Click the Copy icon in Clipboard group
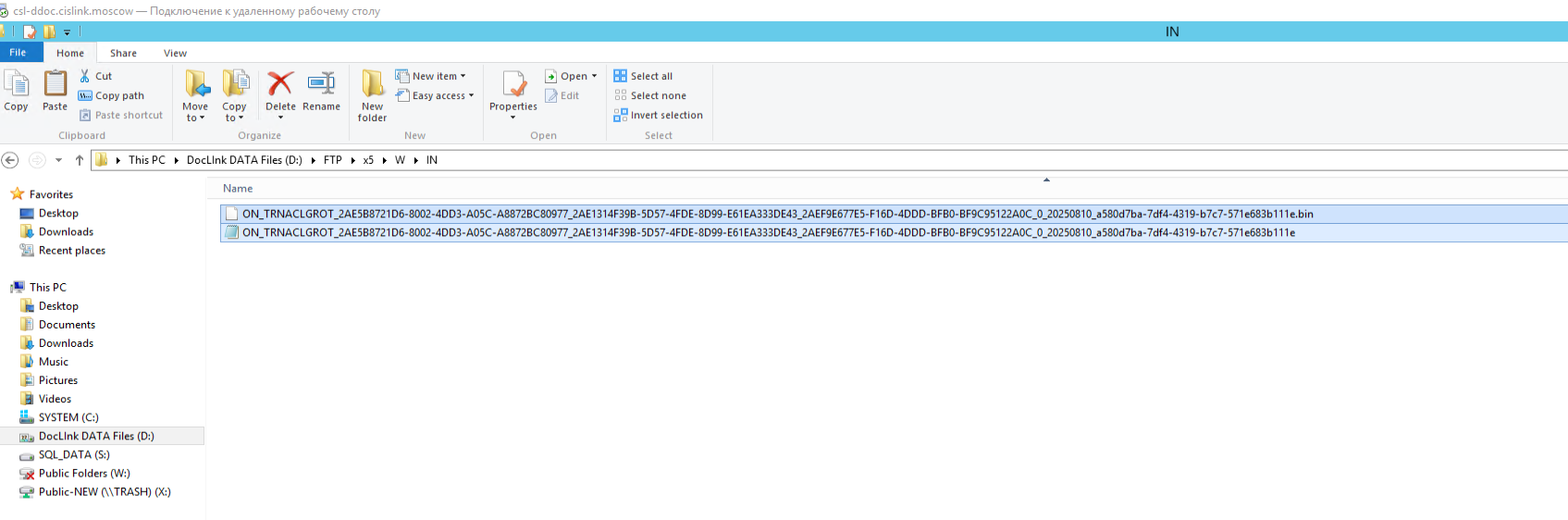This screenshot has width=1568, height=520. point(16,84)
